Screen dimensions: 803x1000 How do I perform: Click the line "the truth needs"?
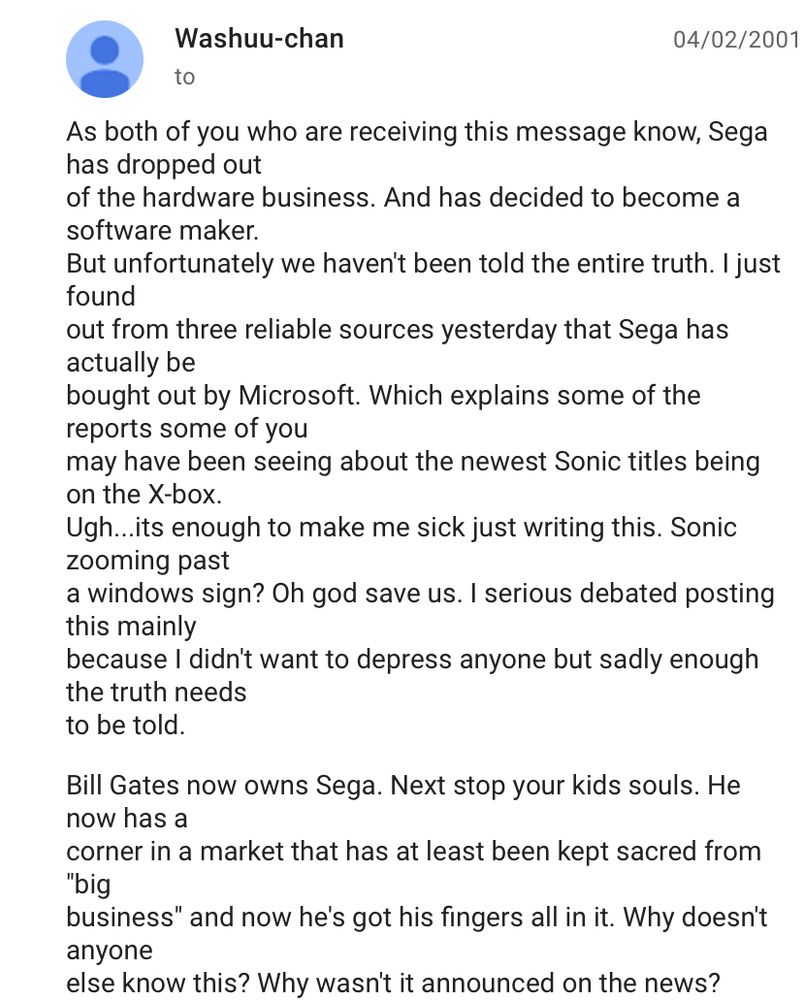(156, 693)
